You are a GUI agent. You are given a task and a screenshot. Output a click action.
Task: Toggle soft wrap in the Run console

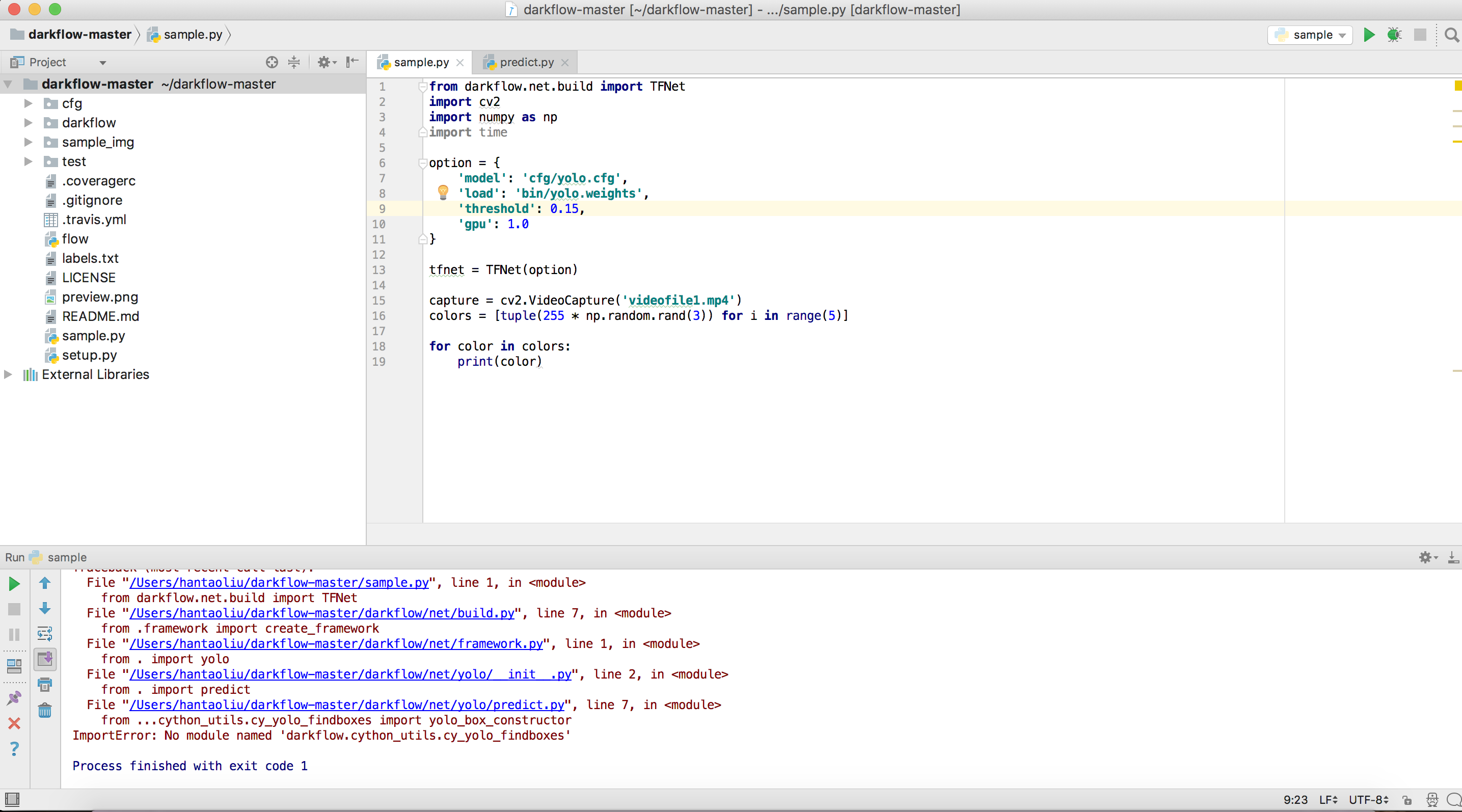pos(45,634)
